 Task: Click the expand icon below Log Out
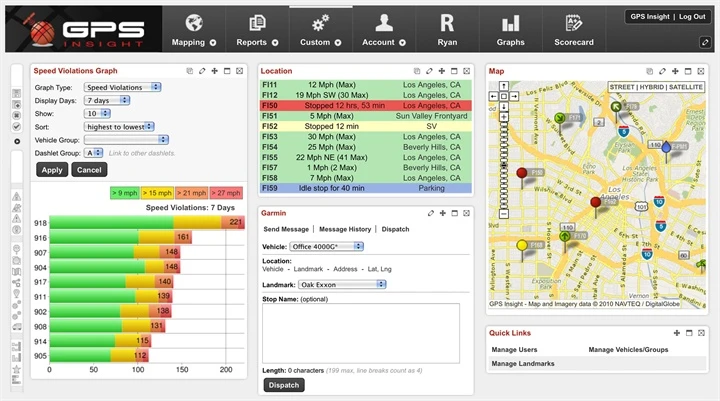pos(705,42)
